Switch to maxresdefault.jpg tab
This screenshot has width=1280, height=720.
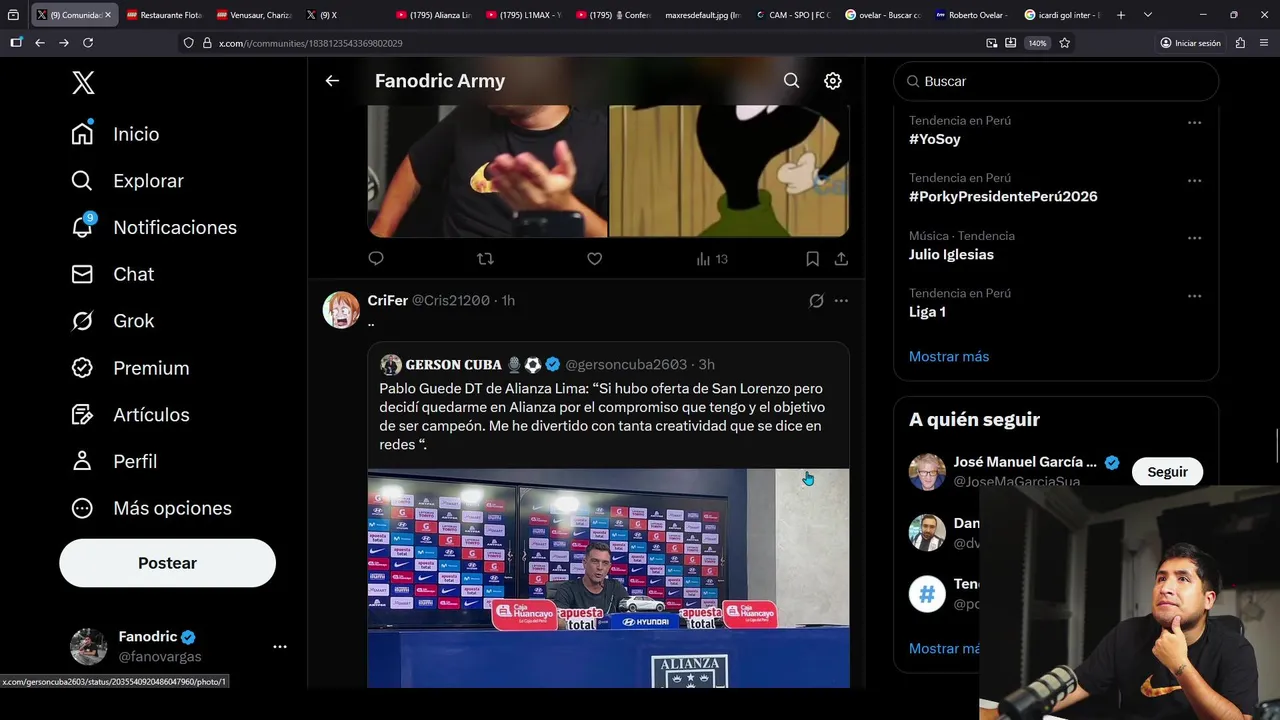tap(702, 15)
